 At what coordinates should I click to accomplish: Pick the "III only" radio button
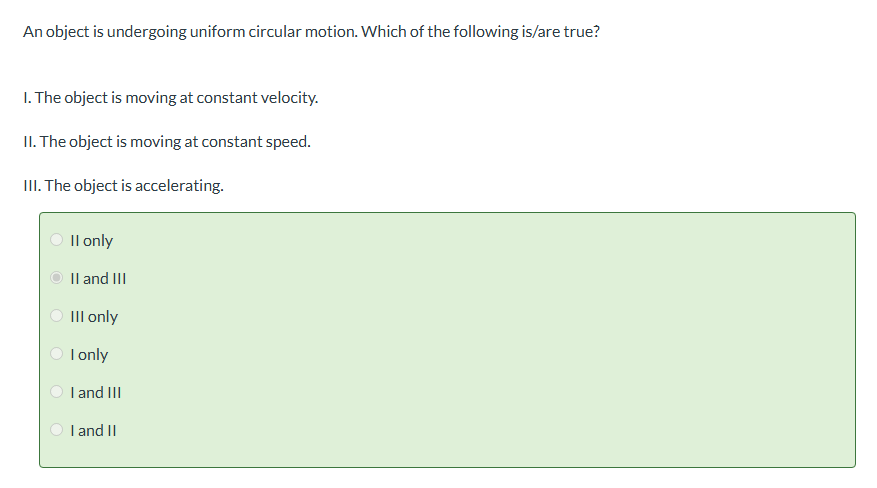[x=57, y=316]
